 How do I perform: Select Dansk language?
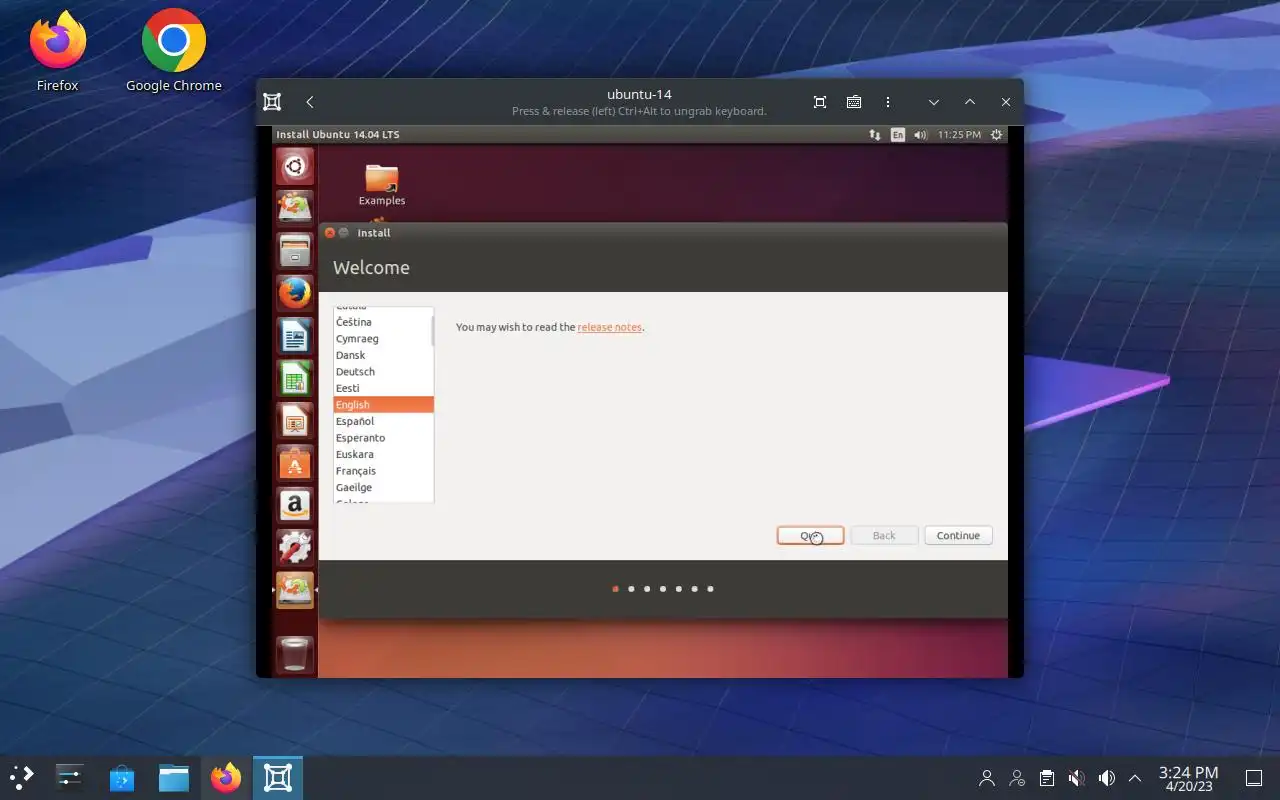pos(383,355)
